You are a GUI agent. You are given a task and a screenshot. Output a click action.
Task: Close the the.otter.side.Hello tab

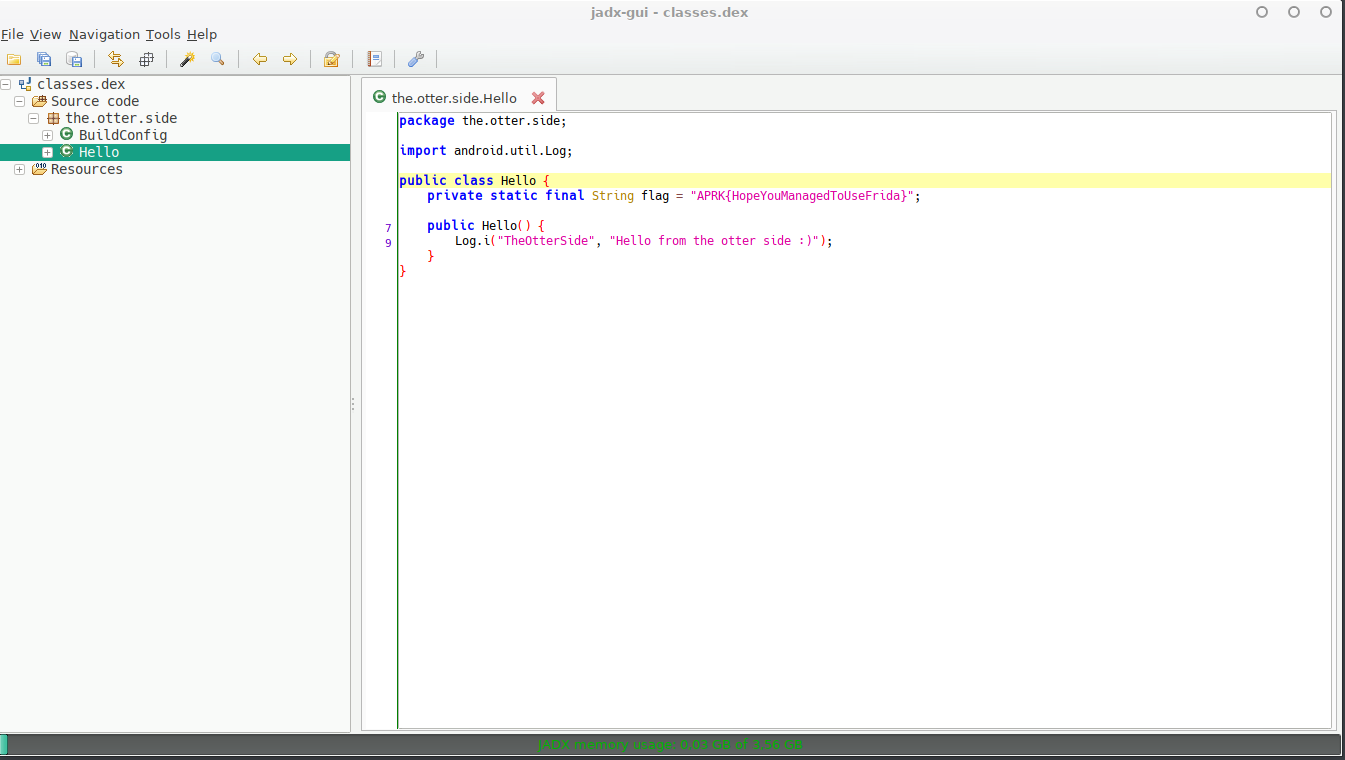(538, 98)
